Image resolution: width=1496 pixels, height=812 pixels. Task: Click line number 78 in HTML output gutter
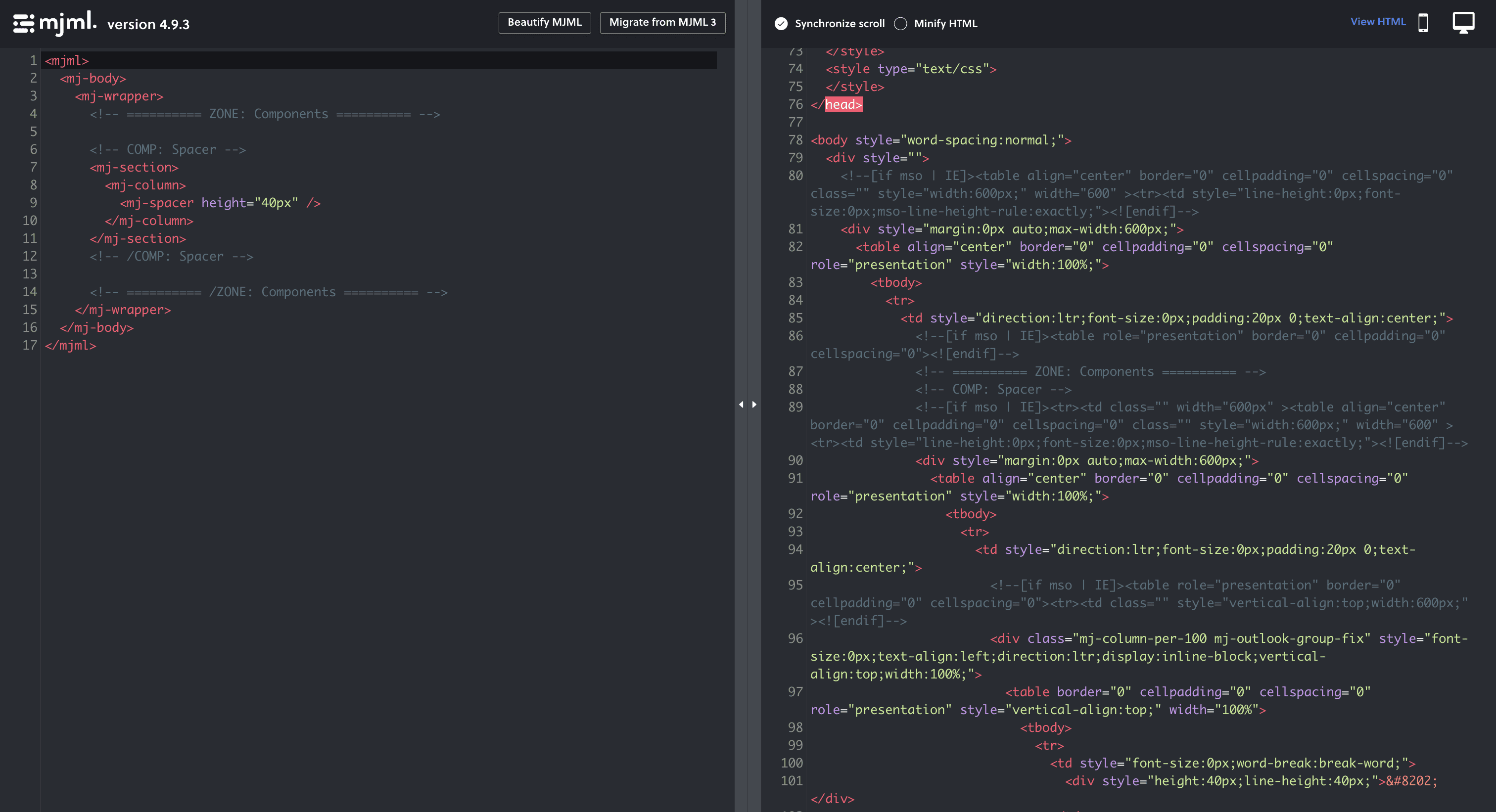[795, 140]
